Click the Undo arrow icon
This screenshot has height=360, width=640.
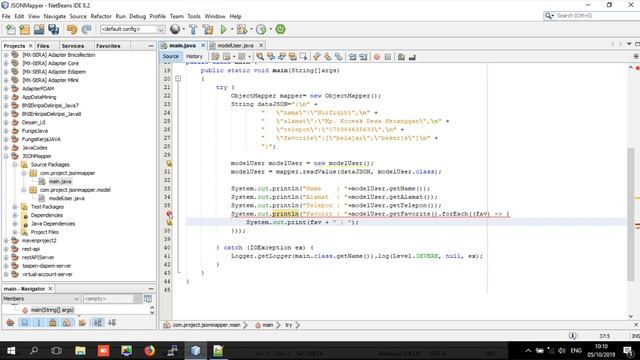coord(72,29)
